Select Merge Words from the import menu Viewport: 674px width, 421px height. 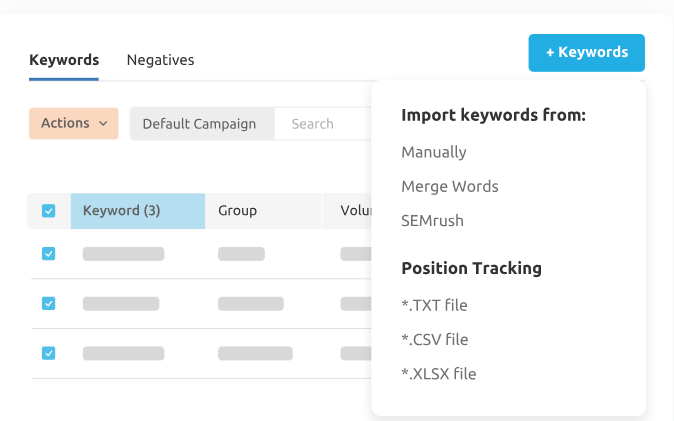pyautogui.click(x=449, y=187)
